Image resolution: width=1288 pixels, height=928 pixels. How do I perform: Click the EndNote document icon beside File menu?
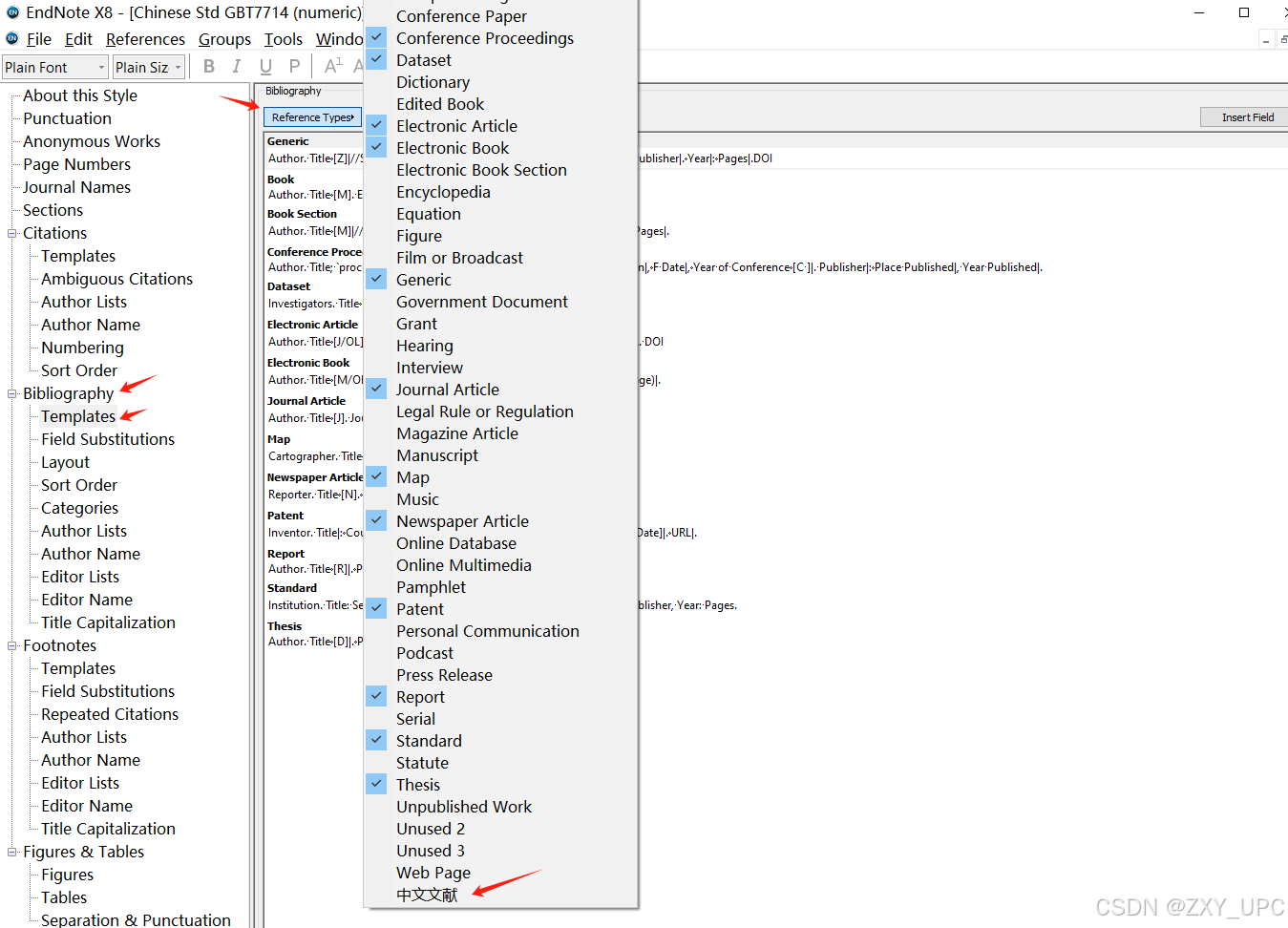coord(12,38)
